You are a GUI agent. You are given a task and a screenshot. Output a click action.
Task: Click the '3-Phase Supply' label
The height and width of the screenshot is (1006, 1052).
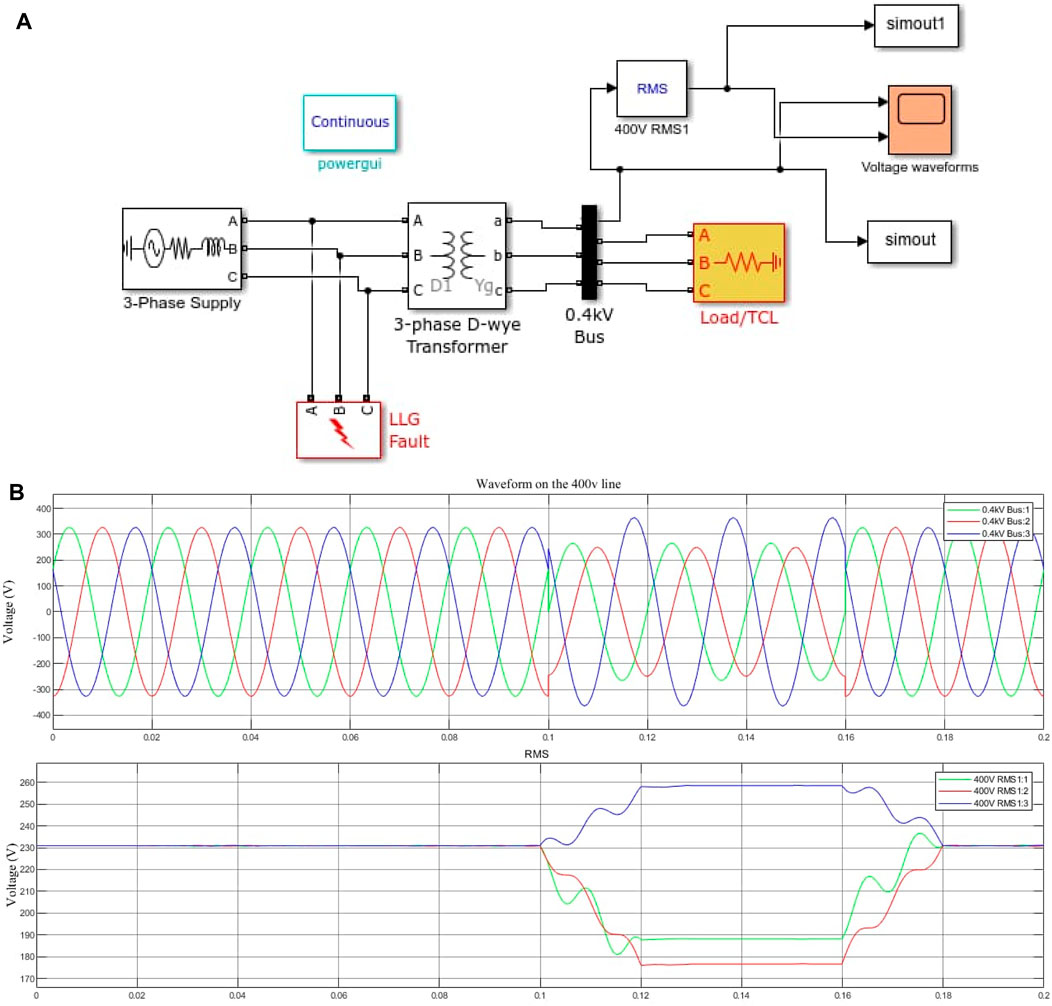182,303
